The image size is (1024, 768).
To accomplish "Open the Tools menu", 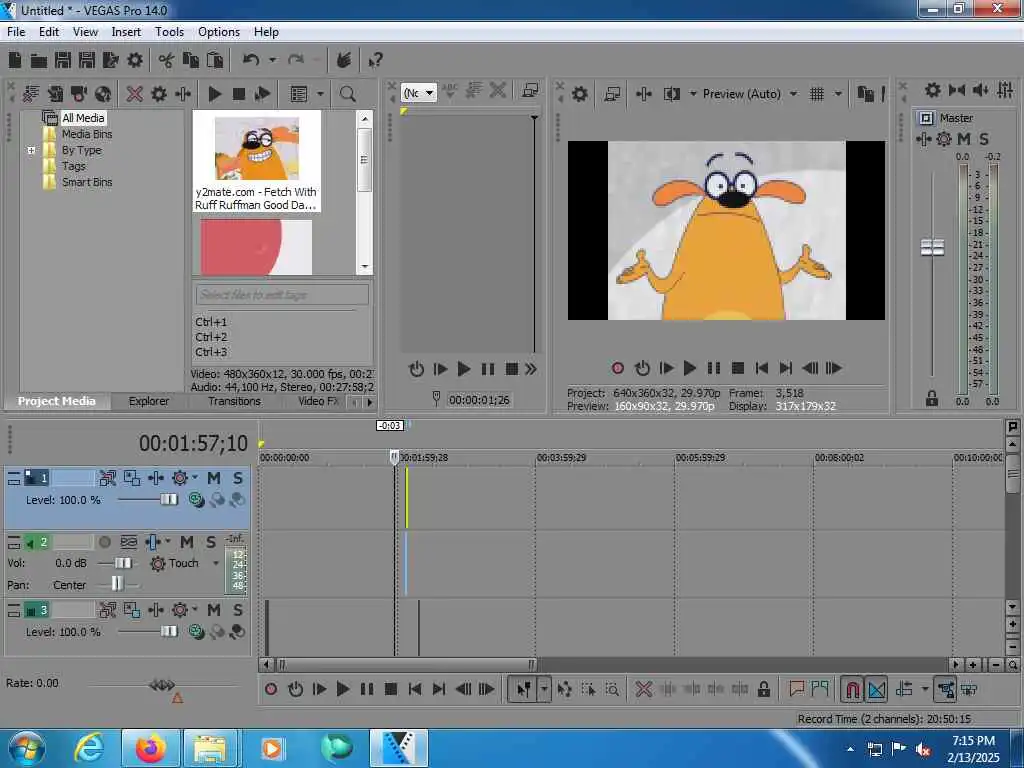I will (x=169, y=31).
